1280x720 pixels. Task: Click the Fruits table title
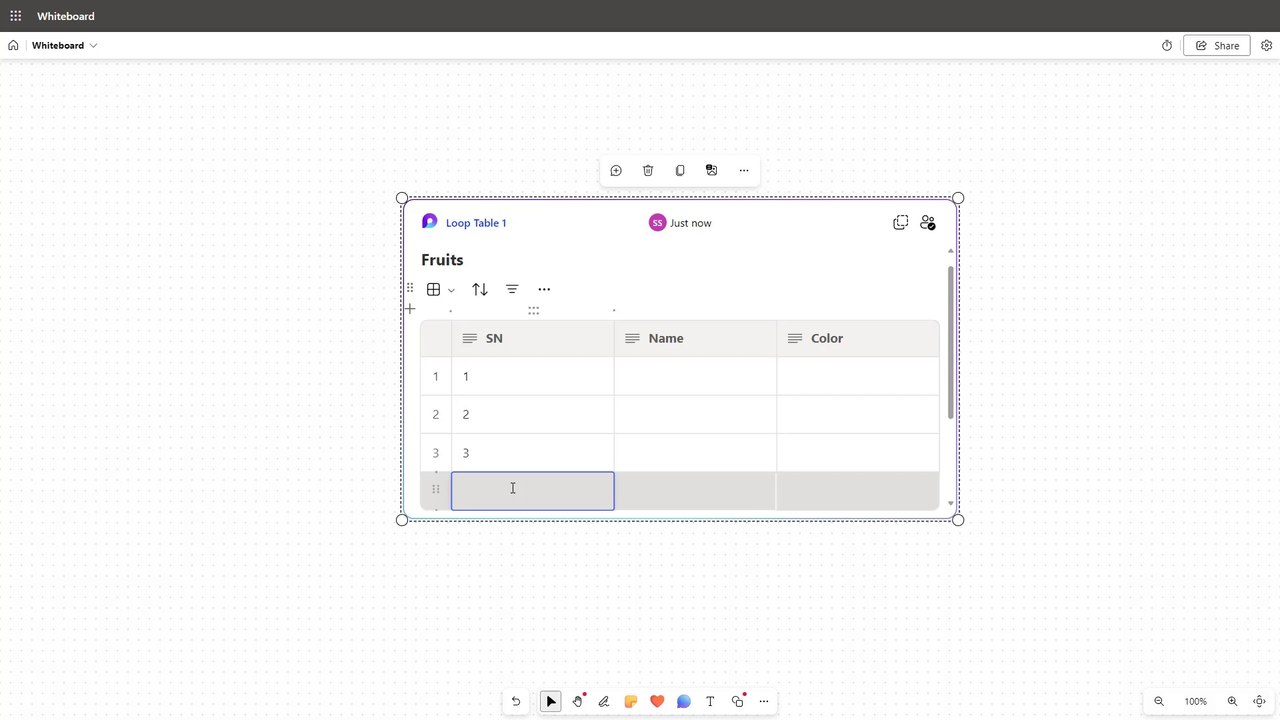click(x=442, y=260)
